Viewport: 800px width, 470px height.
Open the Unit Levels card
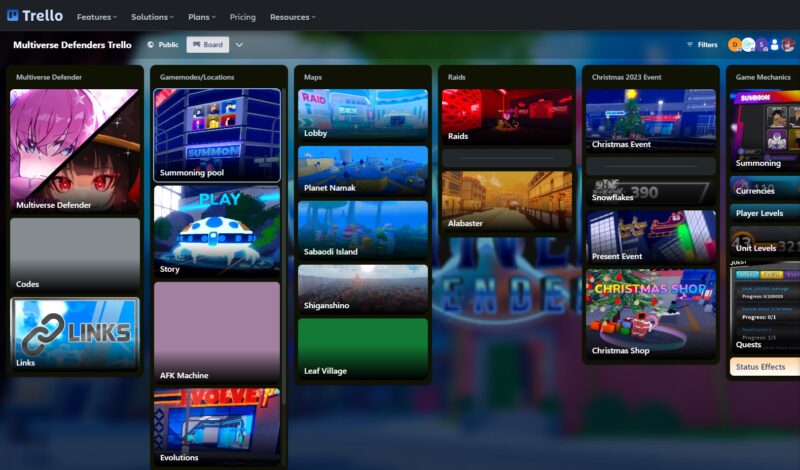tap(765, 241)
